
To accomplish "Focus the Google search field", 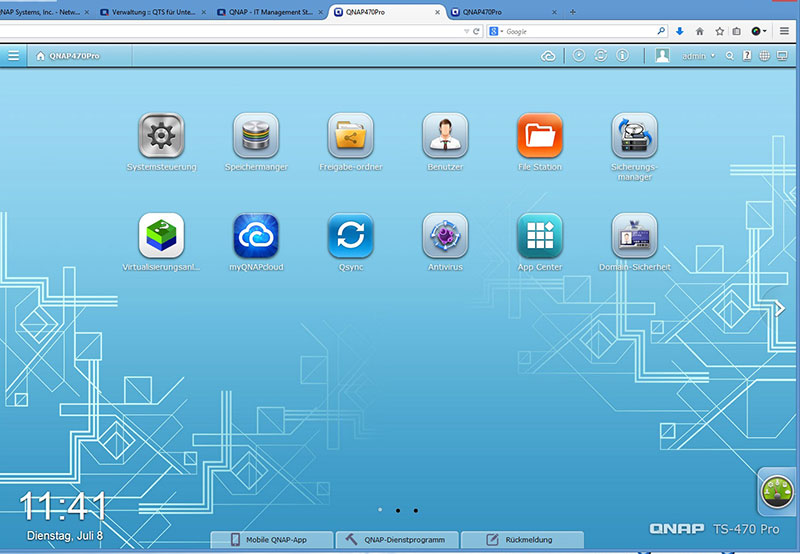I will pos(580,31).
